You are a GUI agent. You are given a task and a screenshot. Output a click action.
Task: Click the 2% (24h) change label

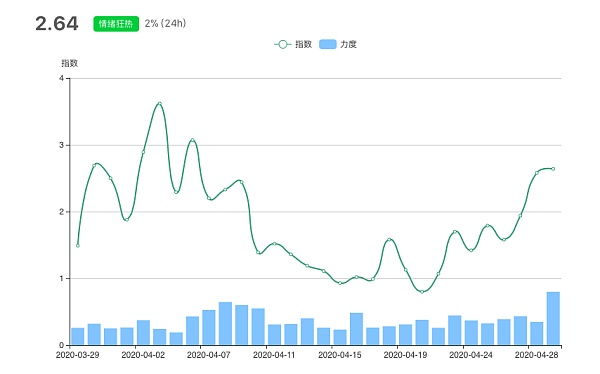[x=165, y=23]
